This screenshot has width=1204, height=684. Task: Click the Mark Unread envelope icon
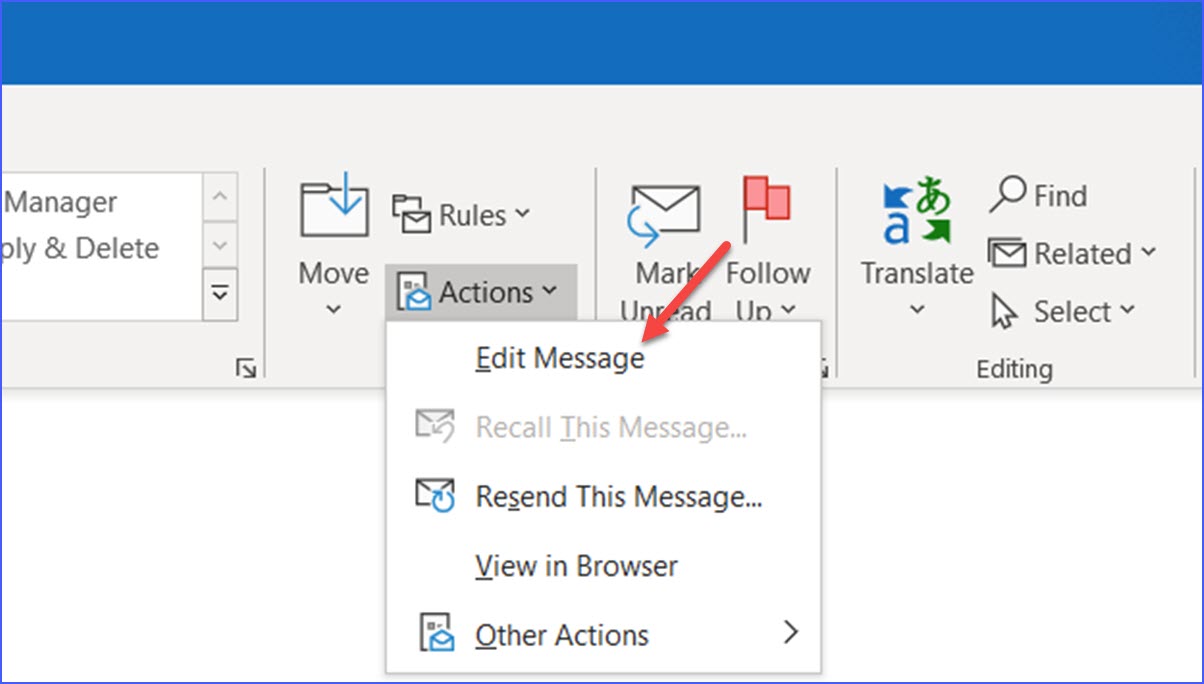coord(664,210)
